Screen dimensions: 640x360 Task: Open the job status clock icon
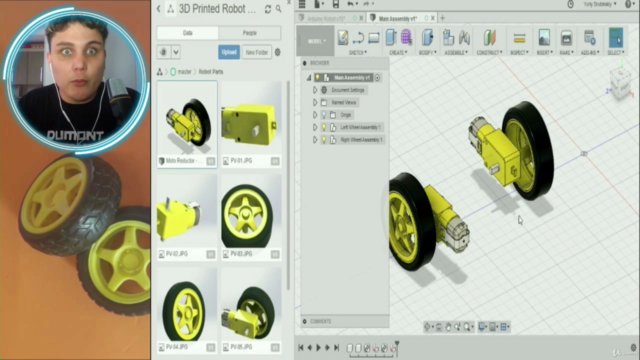[571, 4]
